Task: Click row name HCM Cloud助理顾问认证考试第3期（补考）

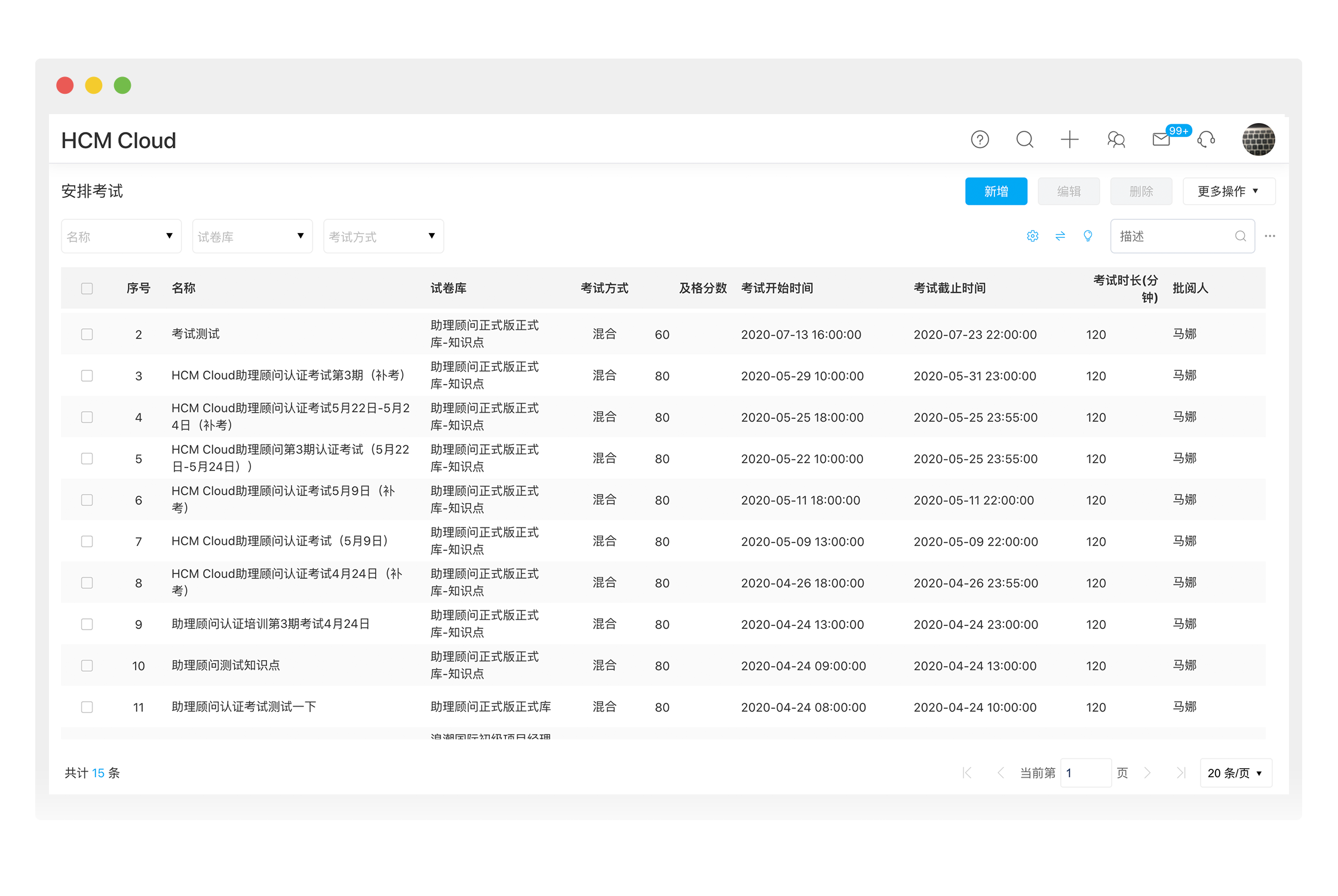Action: pos(290,376)
